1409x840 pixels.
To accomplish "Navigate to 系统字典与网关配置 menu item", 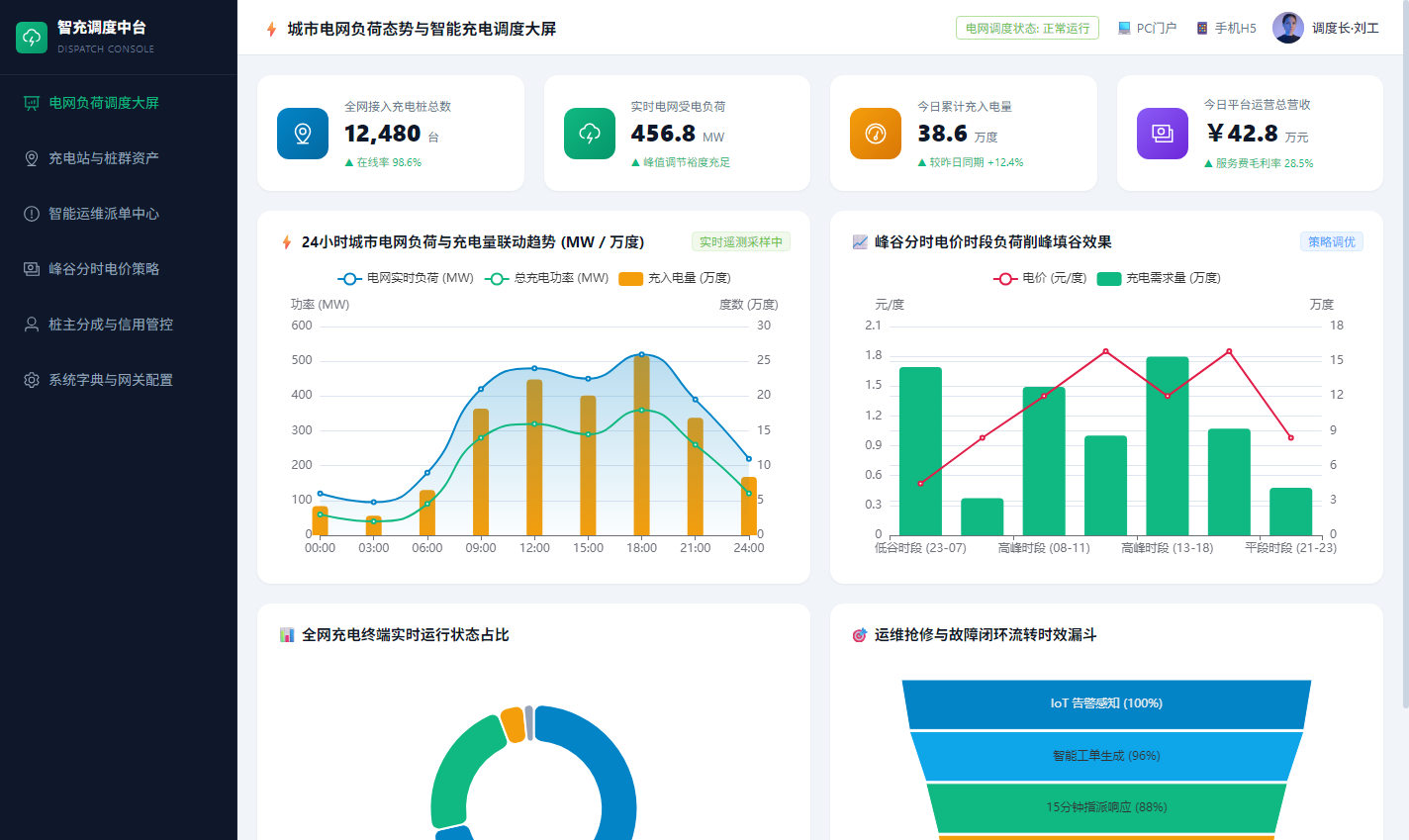I will tap(119, 380).
